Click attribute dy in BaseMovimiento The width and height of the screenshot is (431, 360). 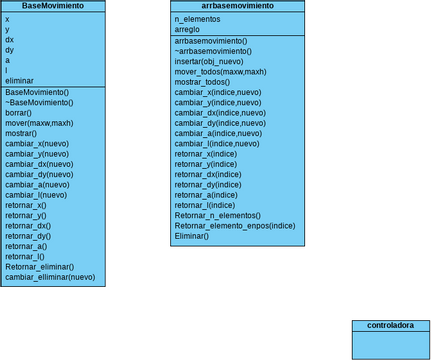(9, 50)
